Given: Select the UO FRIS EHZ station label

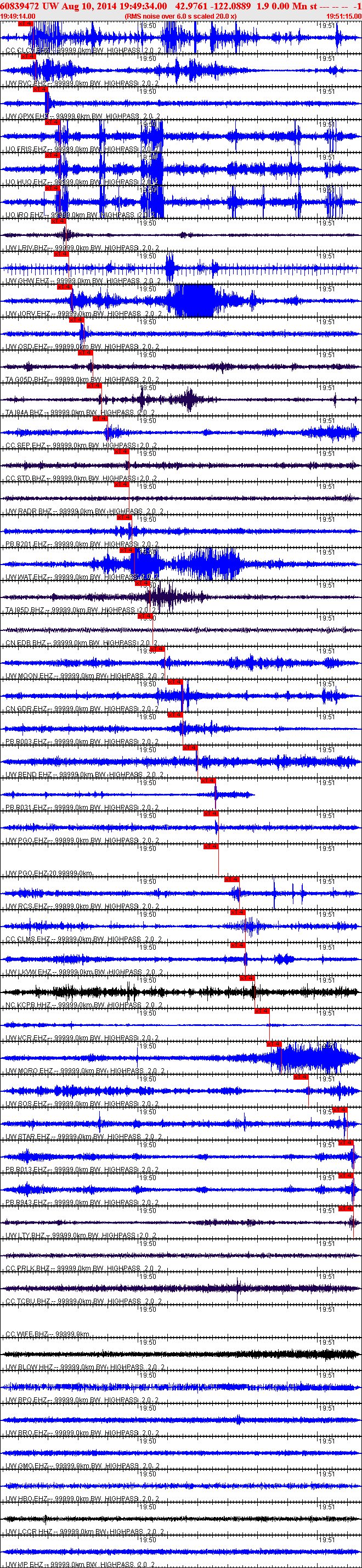Looking at the screenshot, I should (x=82, y=149).
